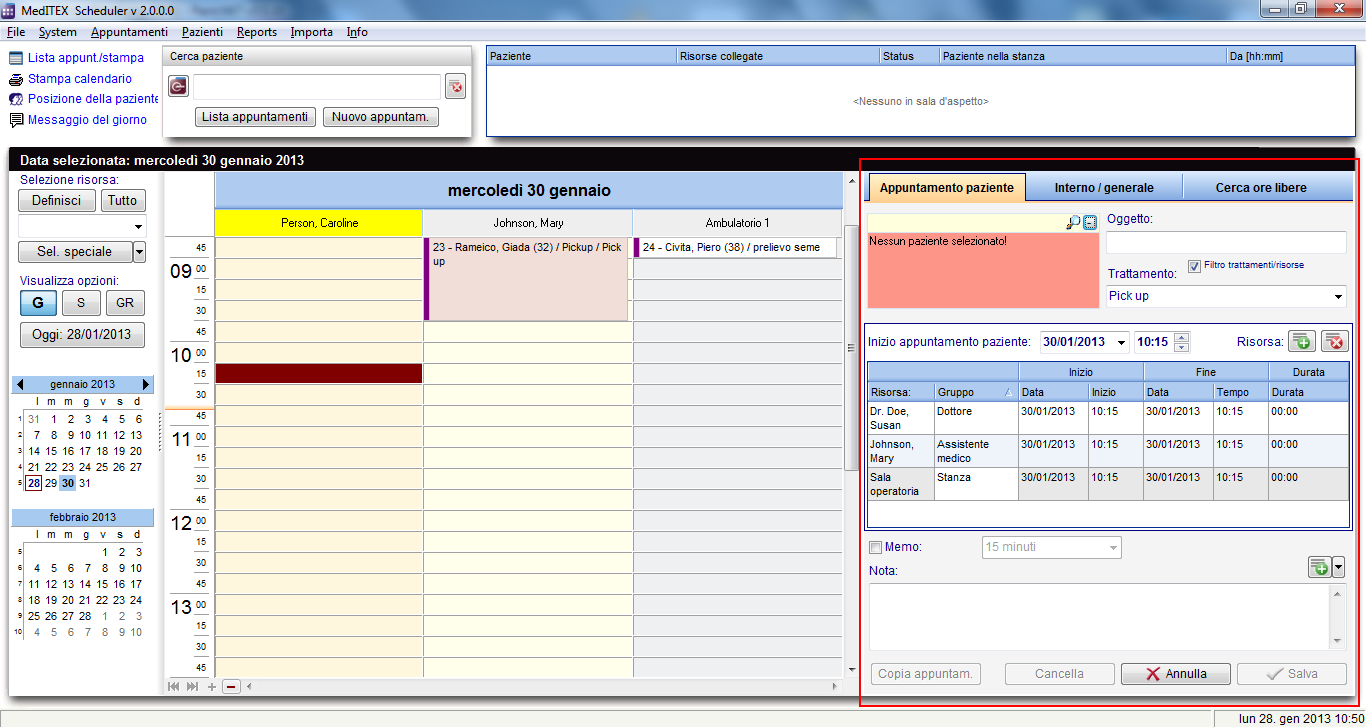Open the Trattamento Pick up dropdown
Screen dimensions: 1366x728
coord(1338,296)
